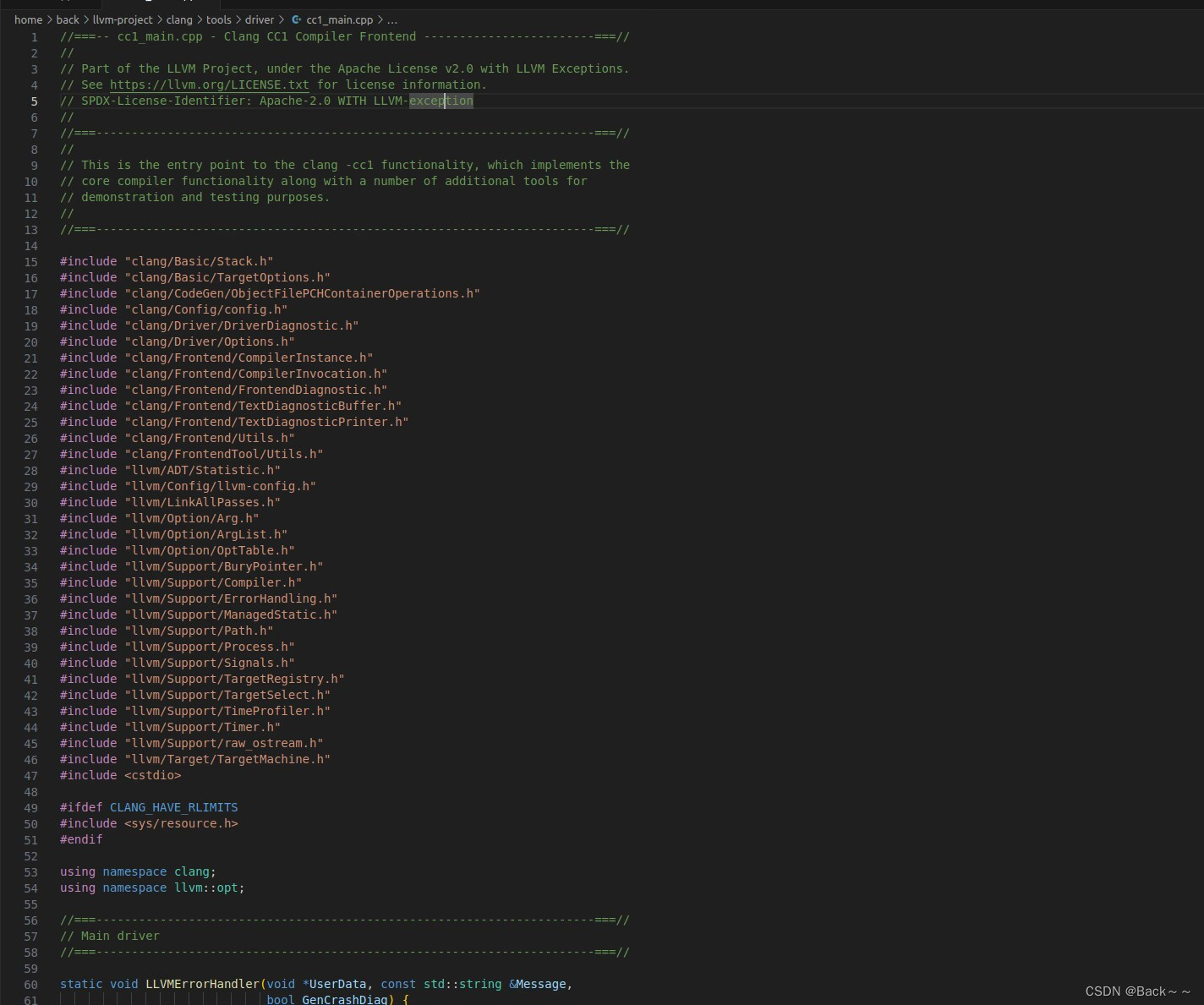Click "llvm/Support/ErrorHandling.h" include path
1204x1005 pixels.
click(x=231, y=598)
